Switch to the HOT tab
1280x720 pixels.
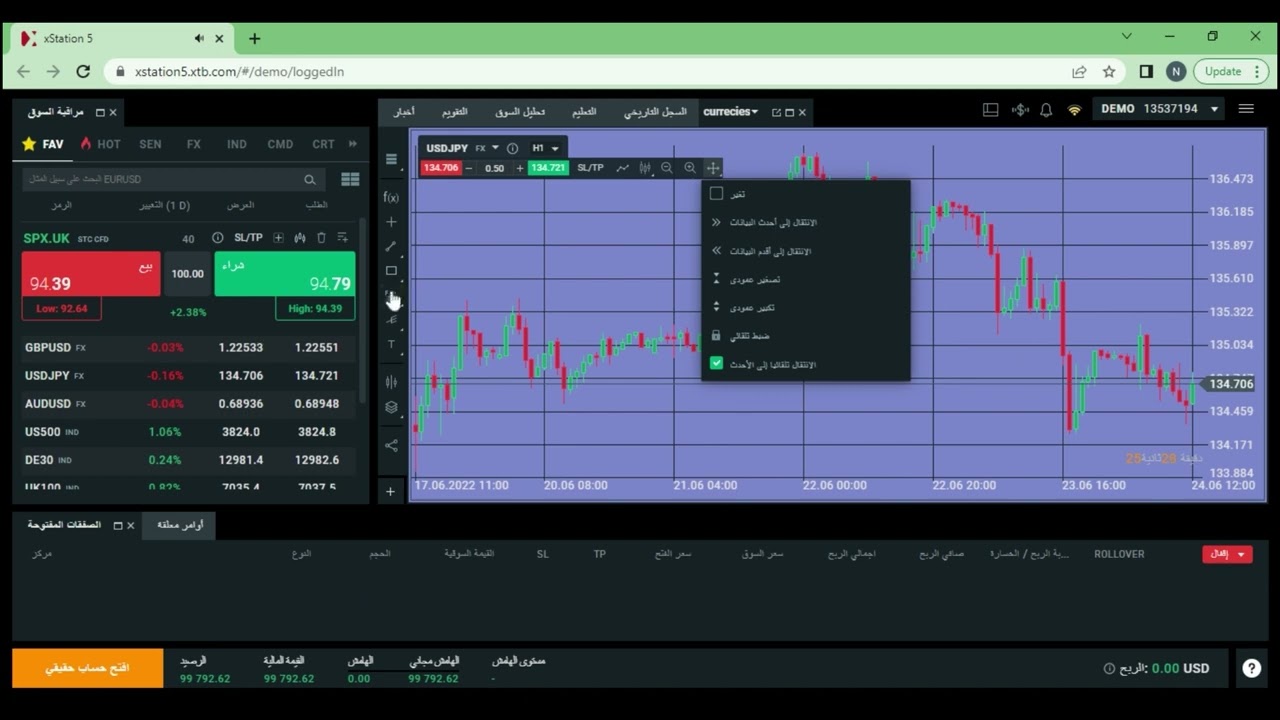click(101, 144)
